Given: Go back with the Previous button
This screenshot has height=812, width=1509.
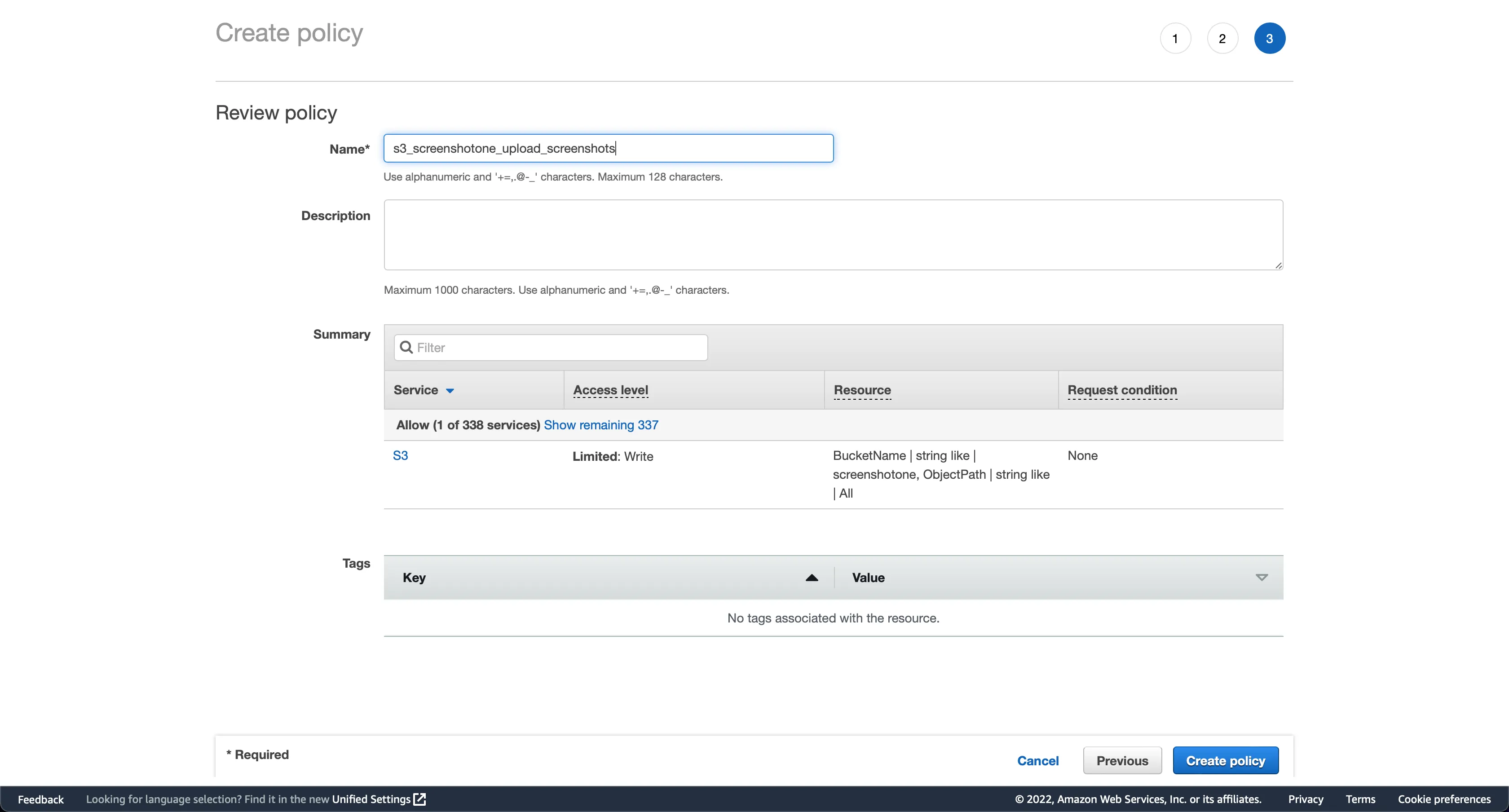Looking at the screenshot, I should coord(1122,760).
